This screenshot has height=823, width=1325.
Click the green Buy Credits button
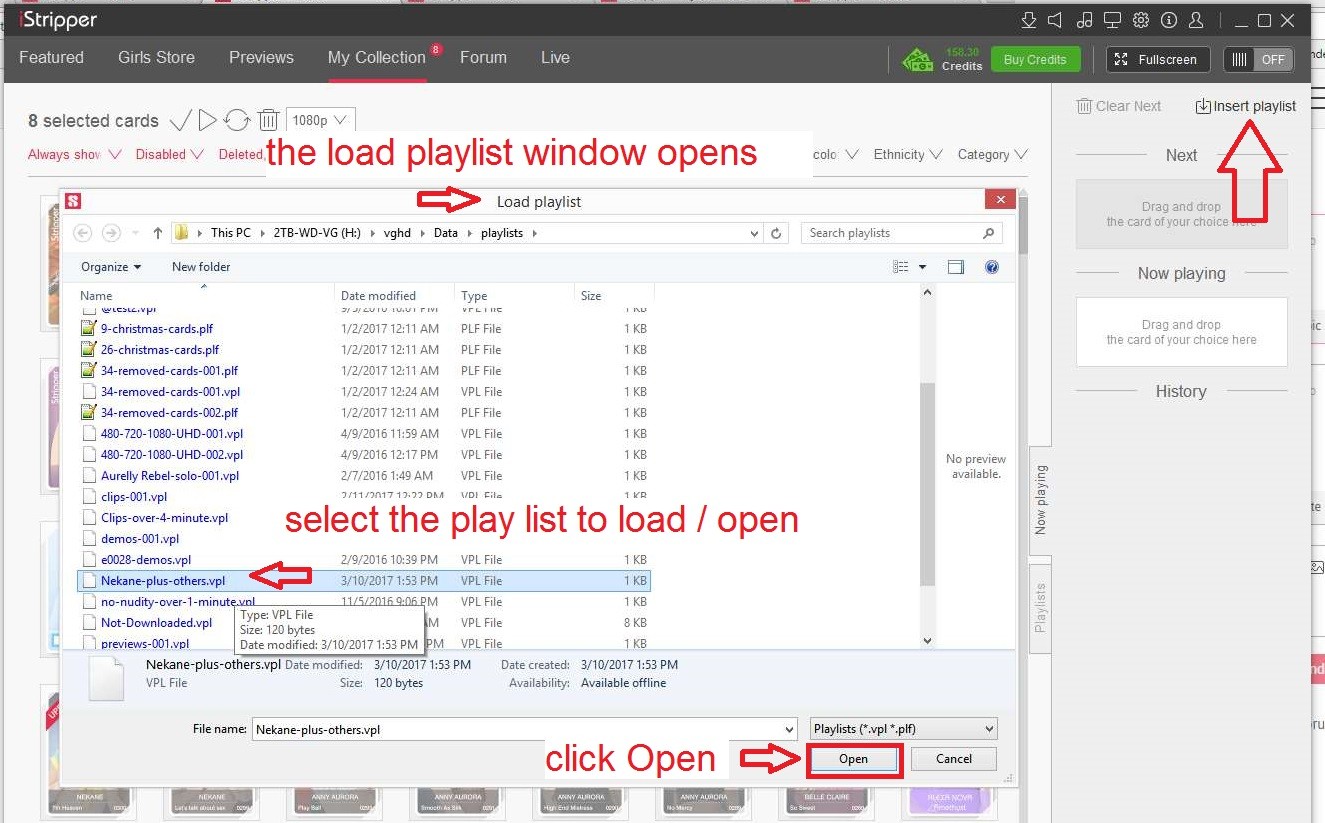[x=1034, y=59]
